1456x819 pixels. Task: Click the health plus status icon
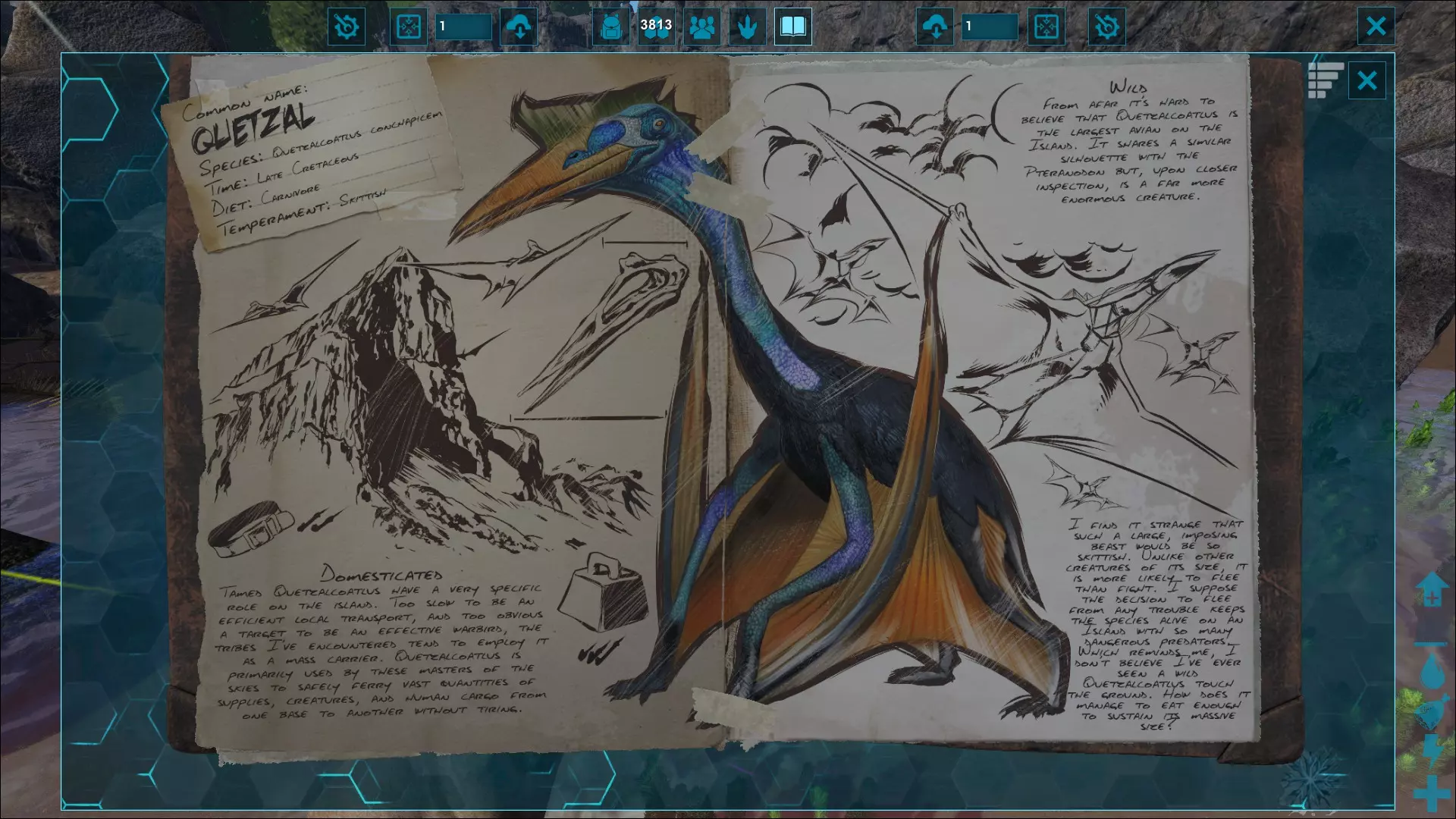(x=1432, y=794)
